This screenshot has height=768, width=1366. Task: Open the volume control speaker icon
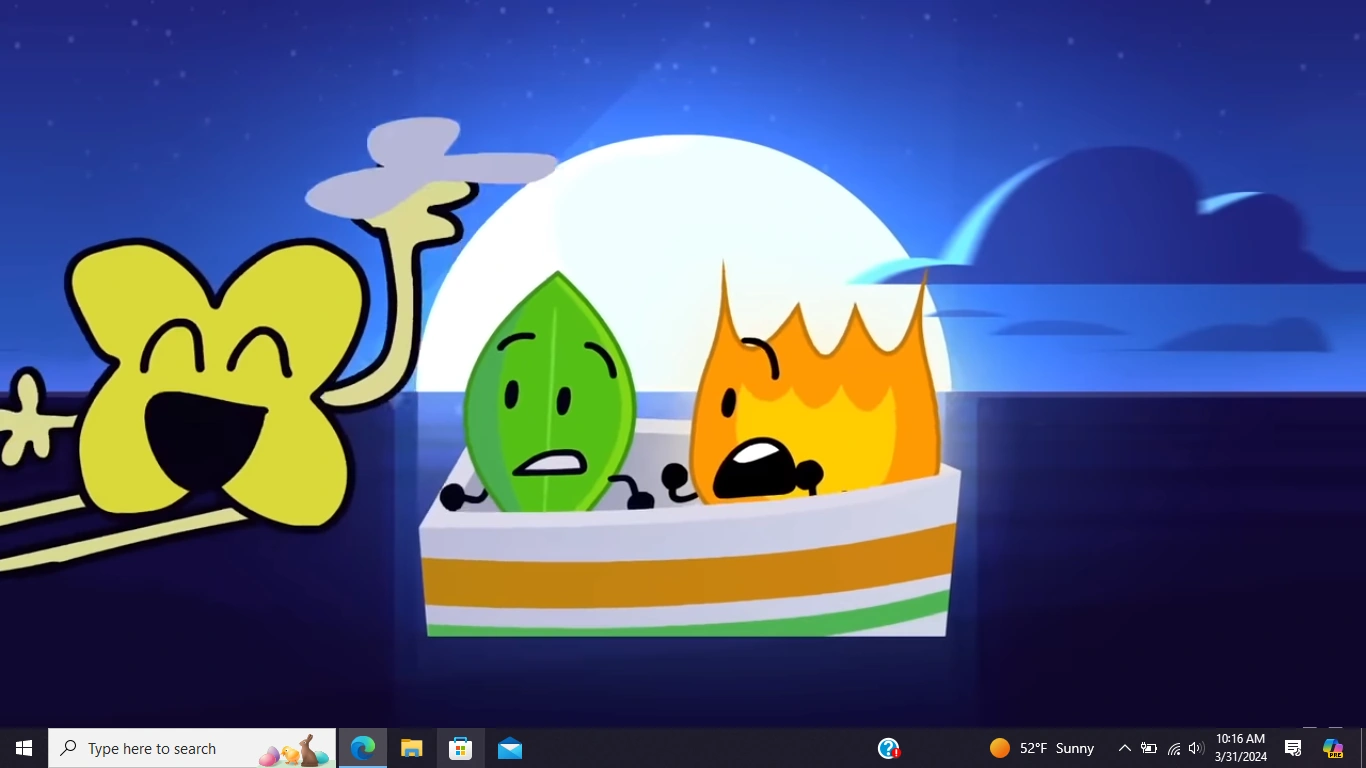(x=1195, y=747)
